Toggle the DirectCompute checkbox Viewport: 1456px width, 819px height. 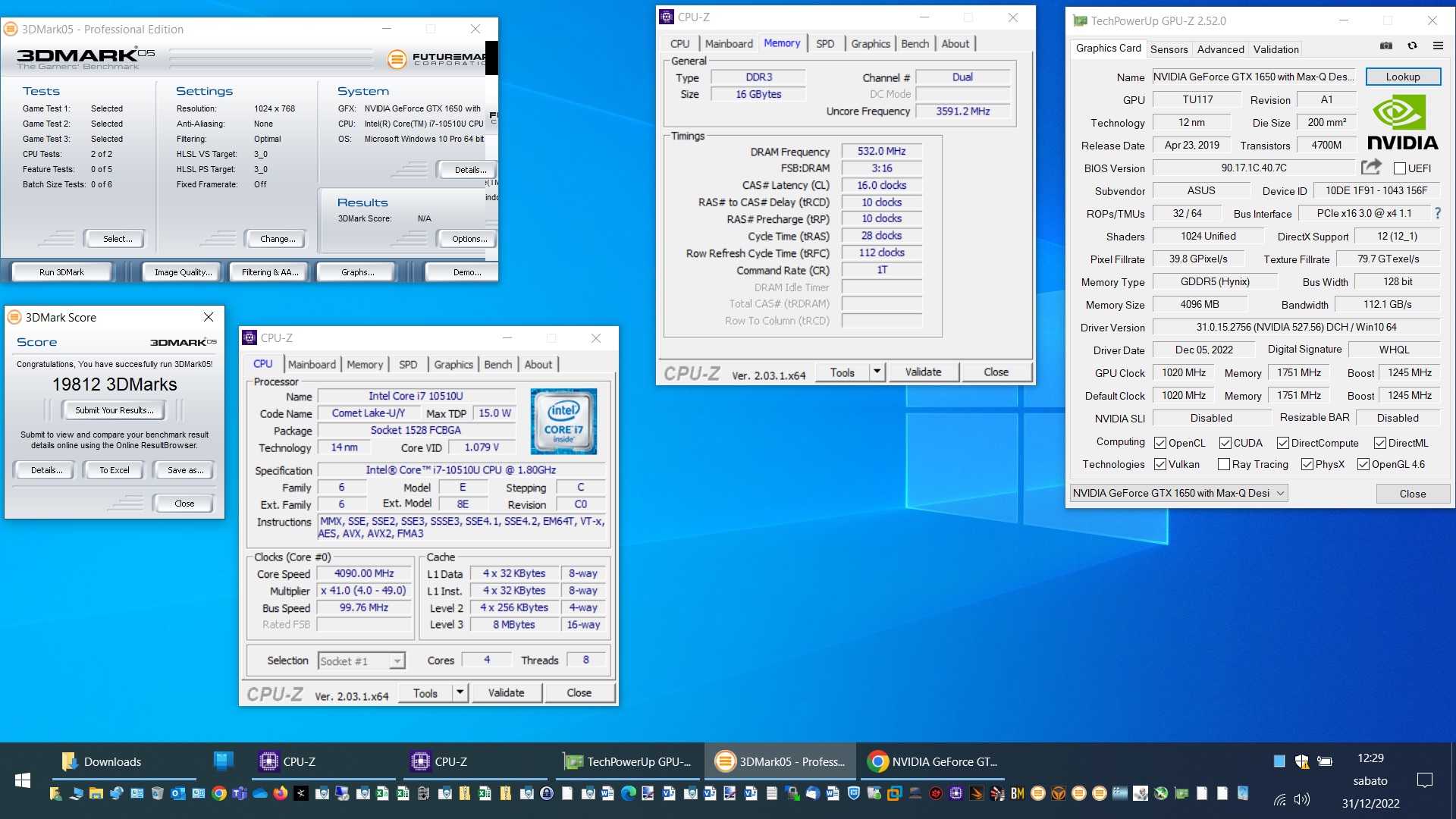coord(1283,443)
